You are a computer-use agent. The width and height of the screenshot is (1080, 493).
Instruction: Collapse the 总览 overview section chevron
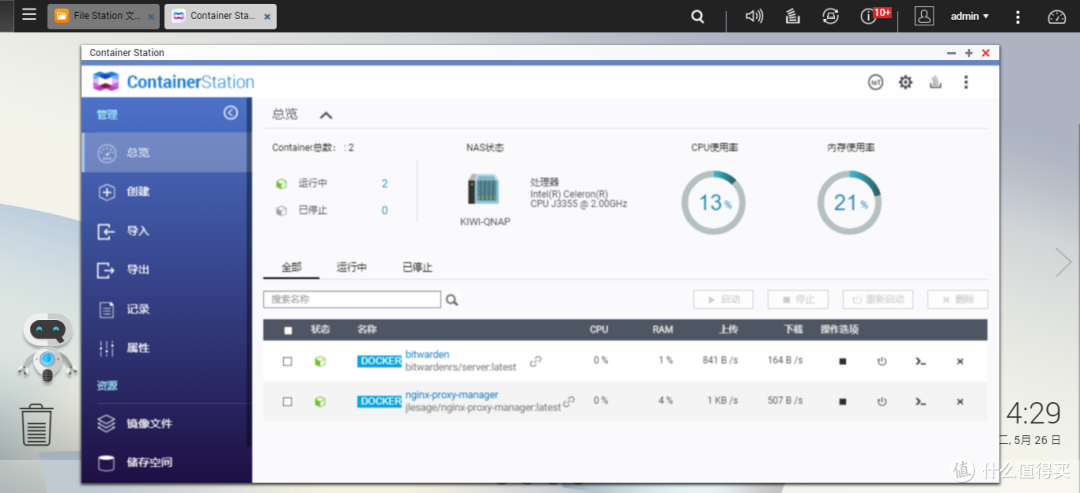click(x=326, y=116)
